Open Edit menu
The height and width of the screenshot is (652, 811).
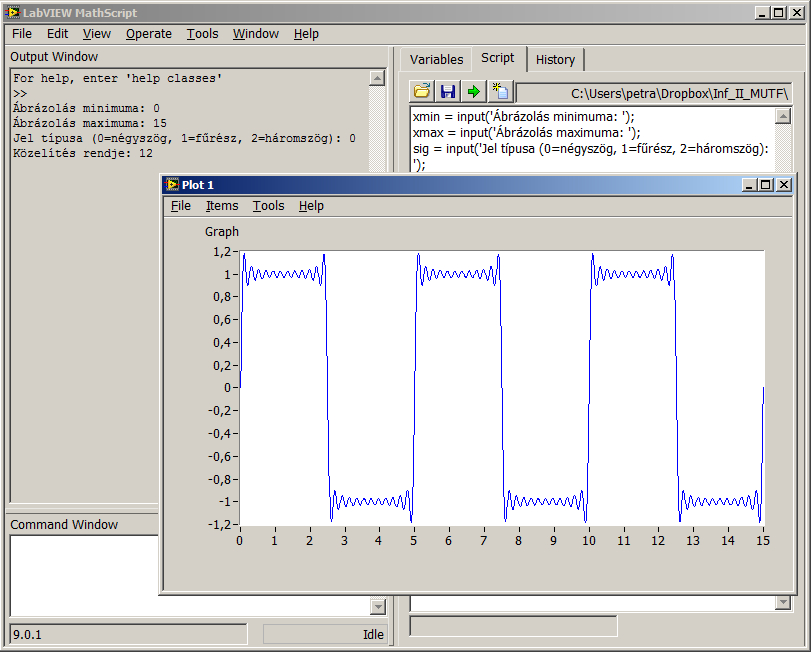click(x=57, y=34)
